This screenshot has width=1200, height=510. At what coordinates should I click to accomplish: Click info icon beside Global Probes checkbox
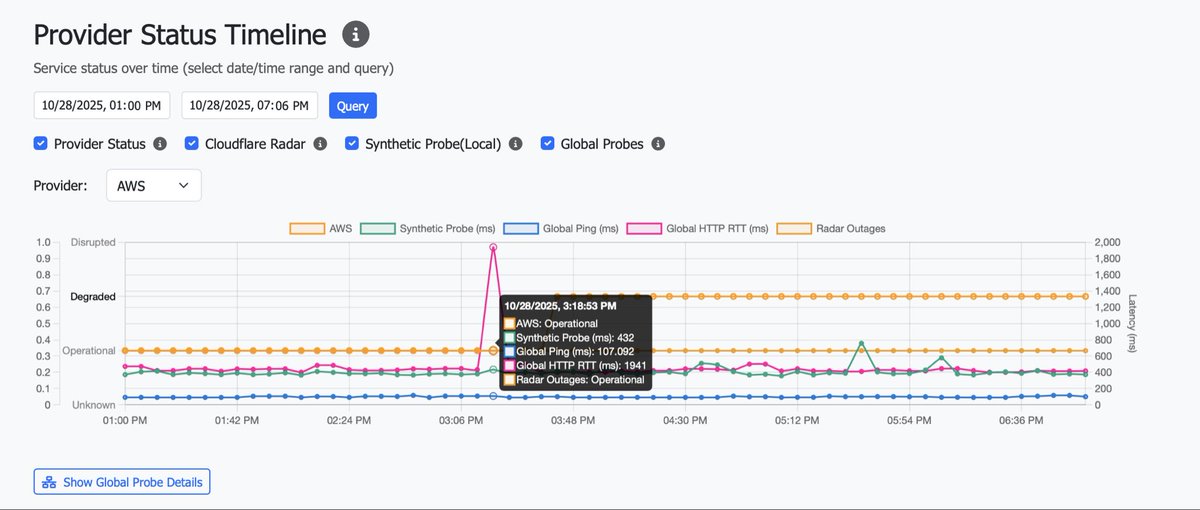[x=658, y=144]
